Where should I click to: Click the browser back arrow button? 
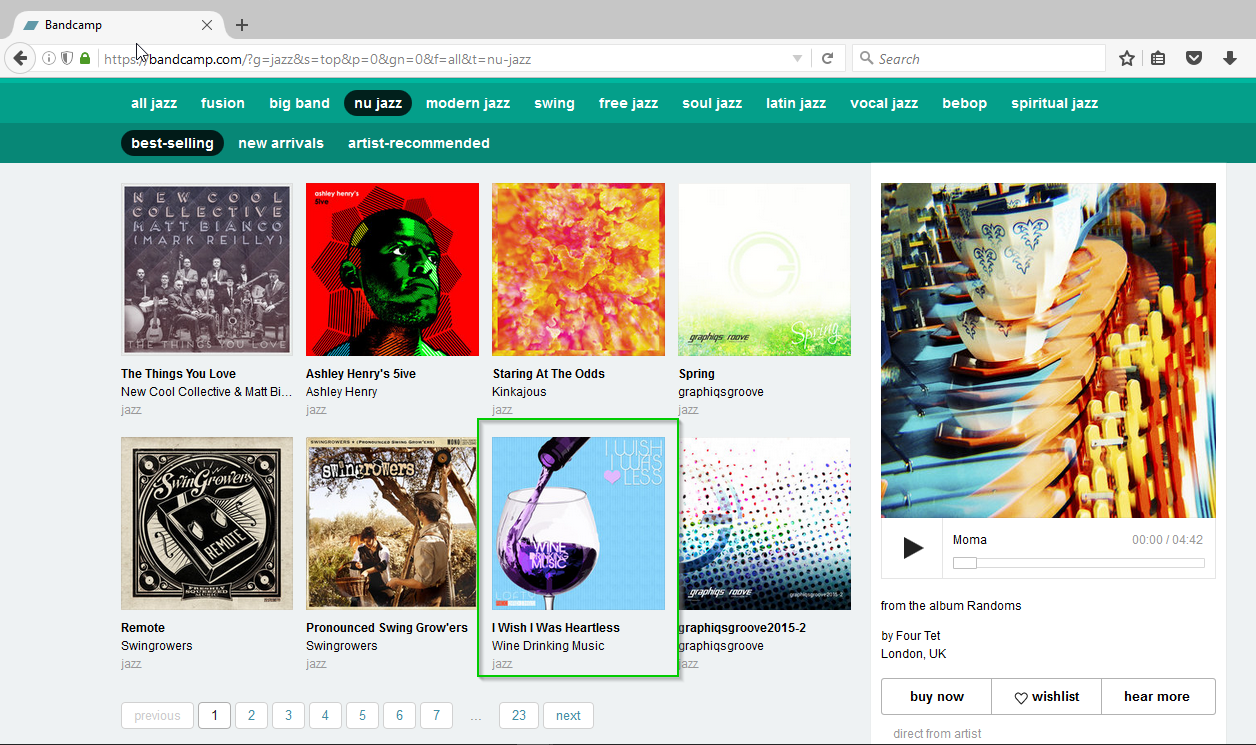[x=20, y=59]
